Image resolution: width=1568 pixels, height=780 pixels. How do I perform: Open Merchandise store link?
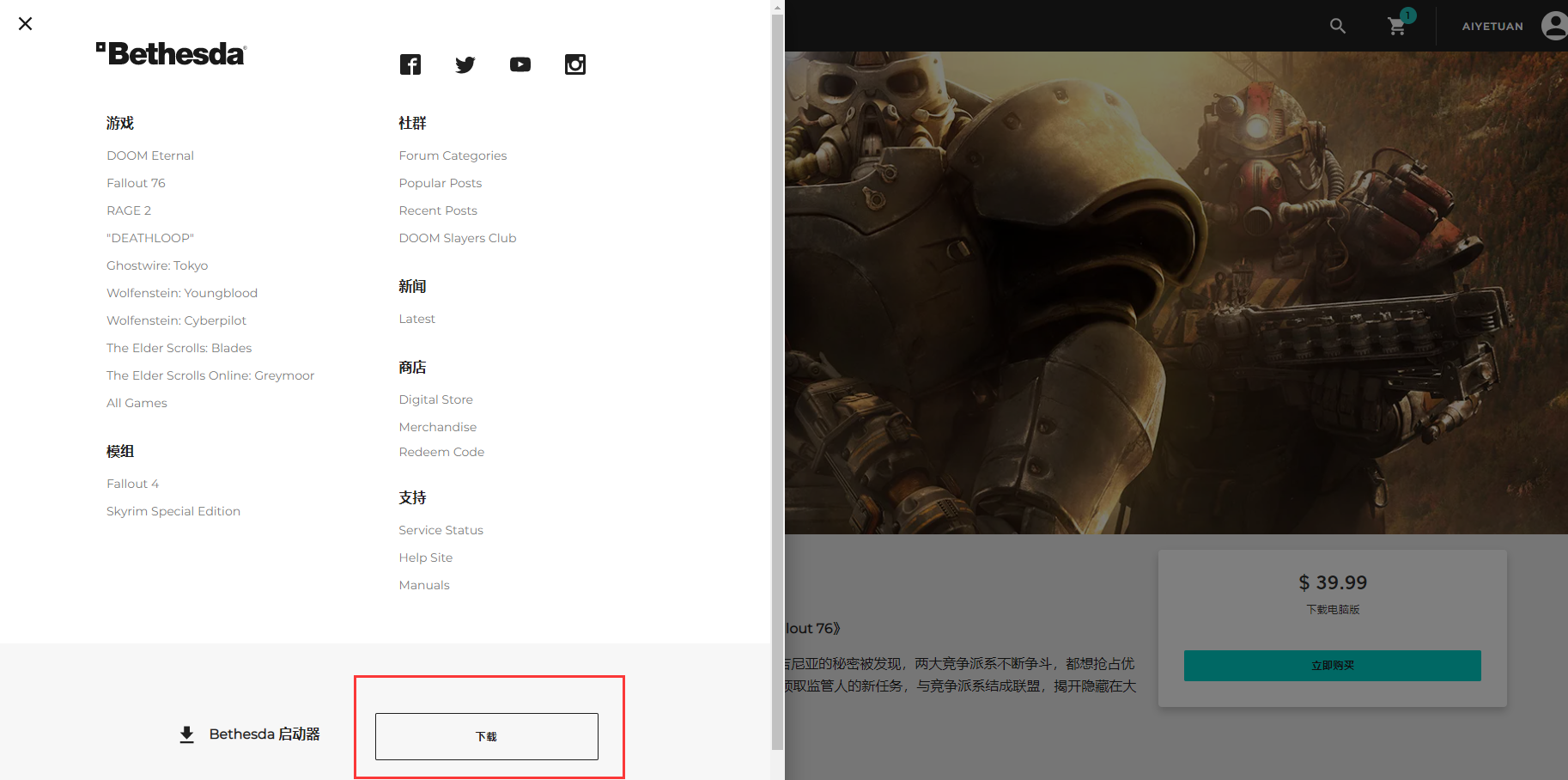[x=437, y=427]
